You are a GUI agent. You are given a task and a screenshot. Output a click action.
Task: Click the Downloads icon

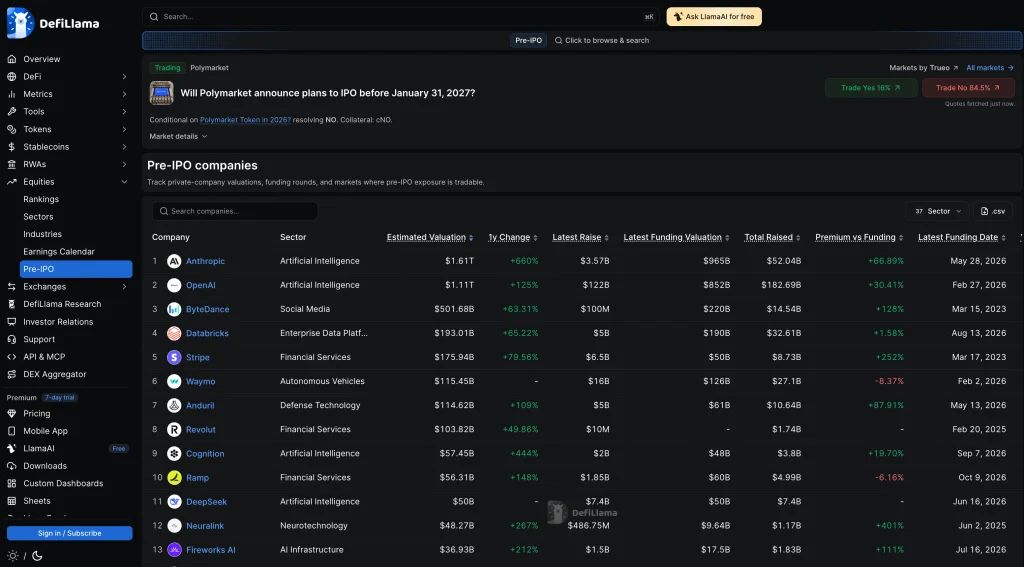(12, 466)
